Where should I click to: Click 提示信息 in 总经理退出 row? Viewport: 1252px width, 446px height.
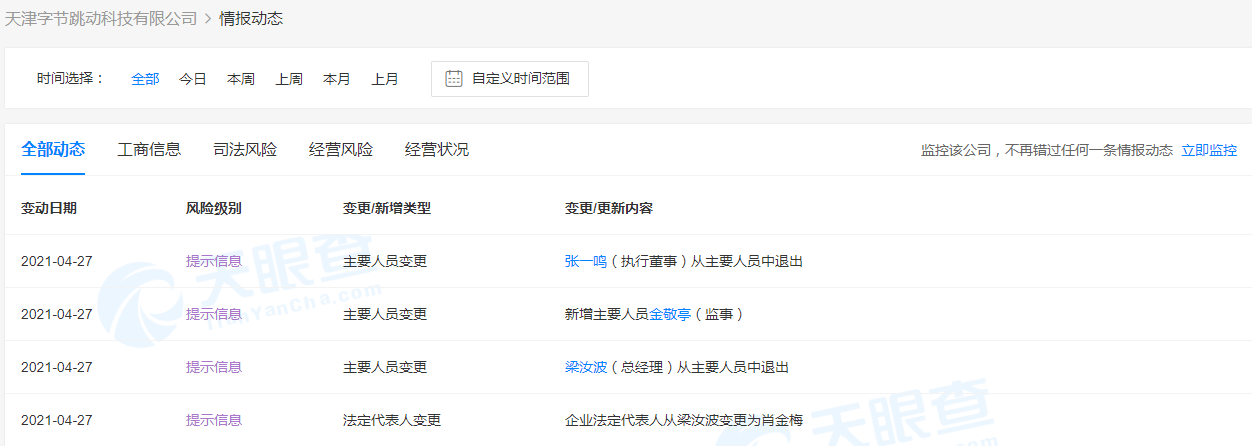tap(214, 367)
